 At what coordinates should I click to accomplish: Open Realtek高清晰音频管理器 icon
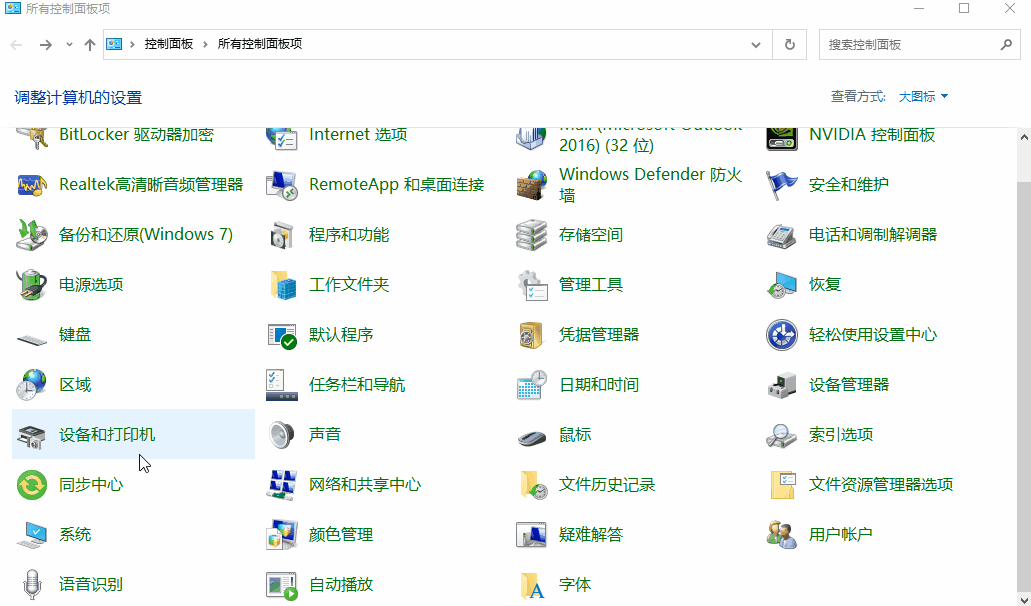[x=32, y=185]
